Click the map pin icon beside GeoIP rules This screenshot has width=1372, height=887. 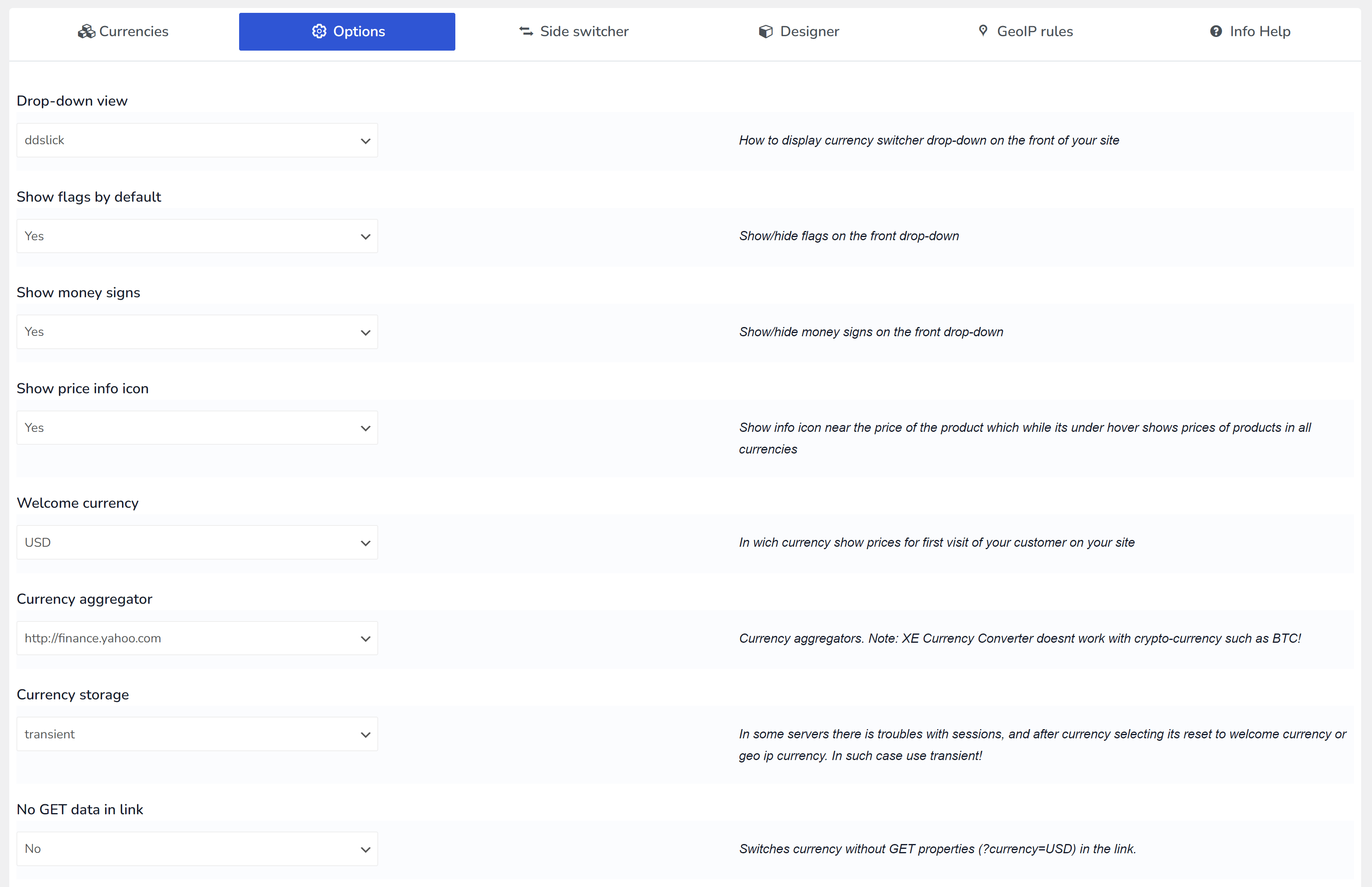(983, 31)
